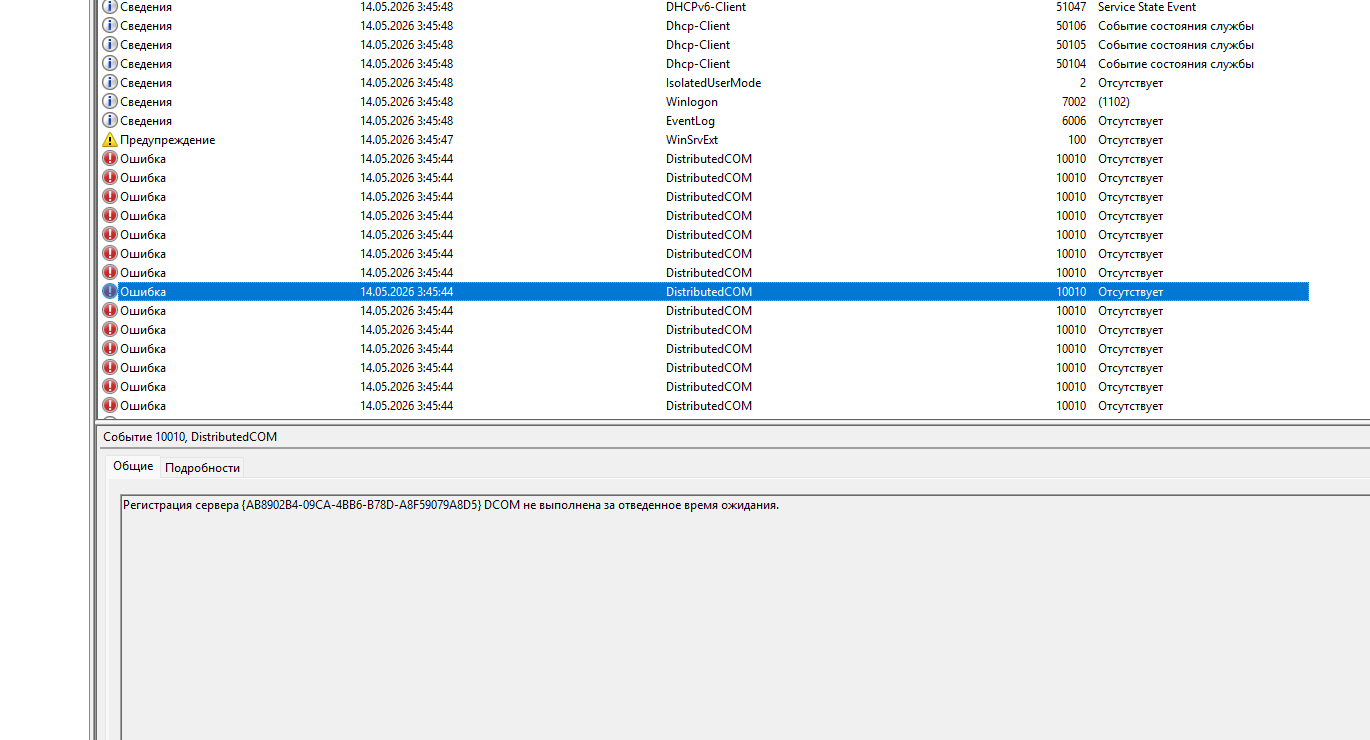Screen dimensions: 1370x740
Task: Click the error icon on the highlighted row
Action: point(110,292)
